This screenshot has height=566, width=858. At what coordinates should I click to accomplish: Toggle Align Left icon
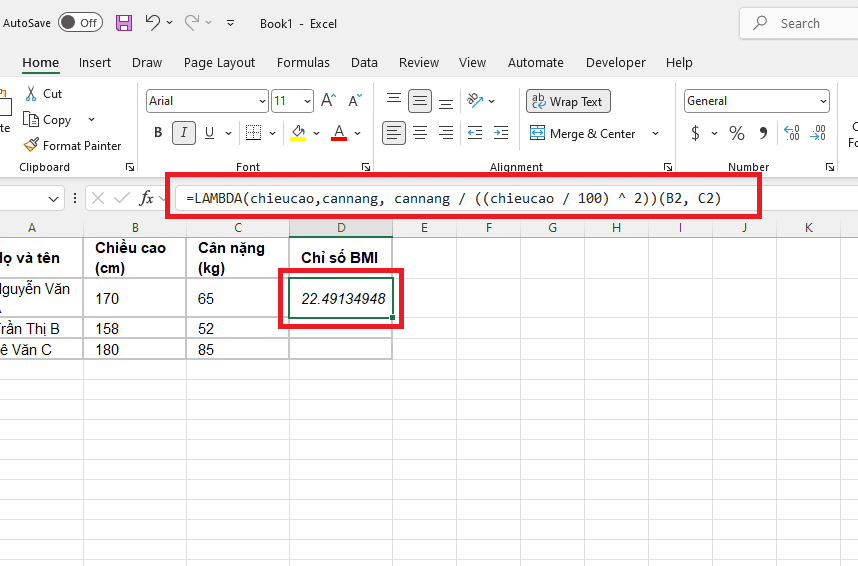pyautogui.click(x=394, y=133)
